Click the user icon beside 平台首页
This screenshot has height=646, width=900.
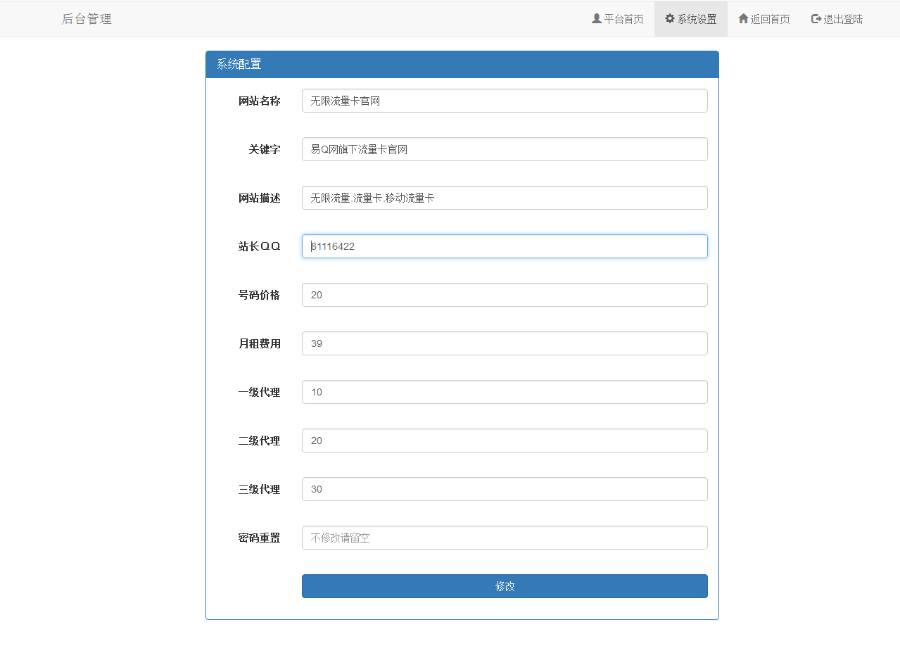click(x=596, y=18)
